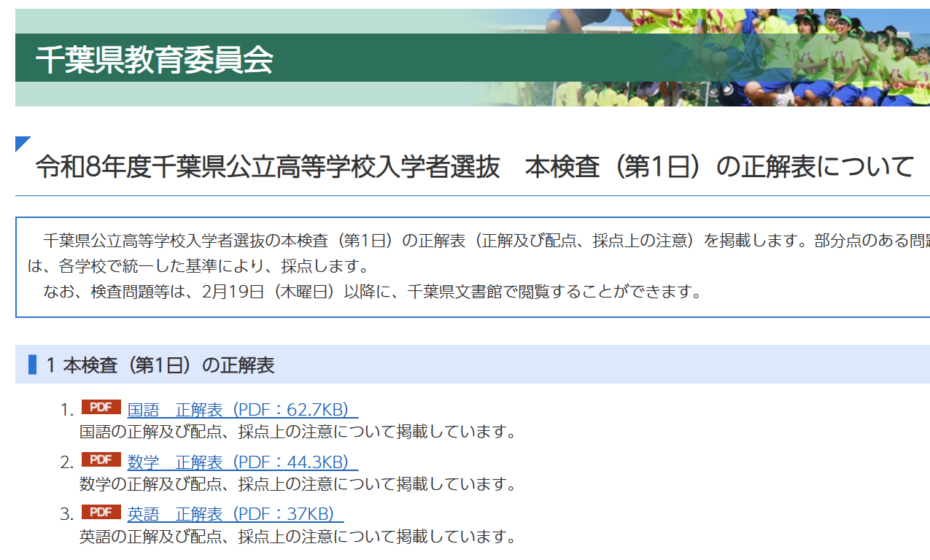Click the blue bar marker beside section 1 heading

tap(32, 365)
